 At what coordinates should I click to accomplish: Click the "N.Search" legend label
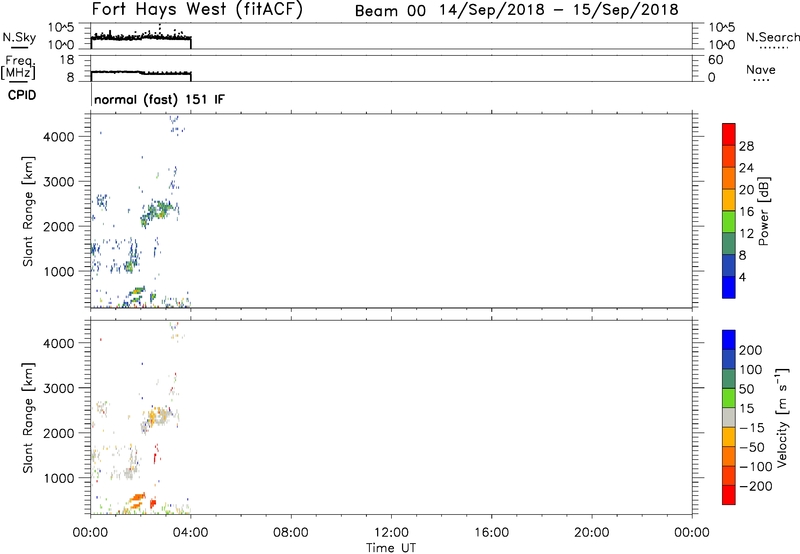pyautogui.click(x=772, y=37)
